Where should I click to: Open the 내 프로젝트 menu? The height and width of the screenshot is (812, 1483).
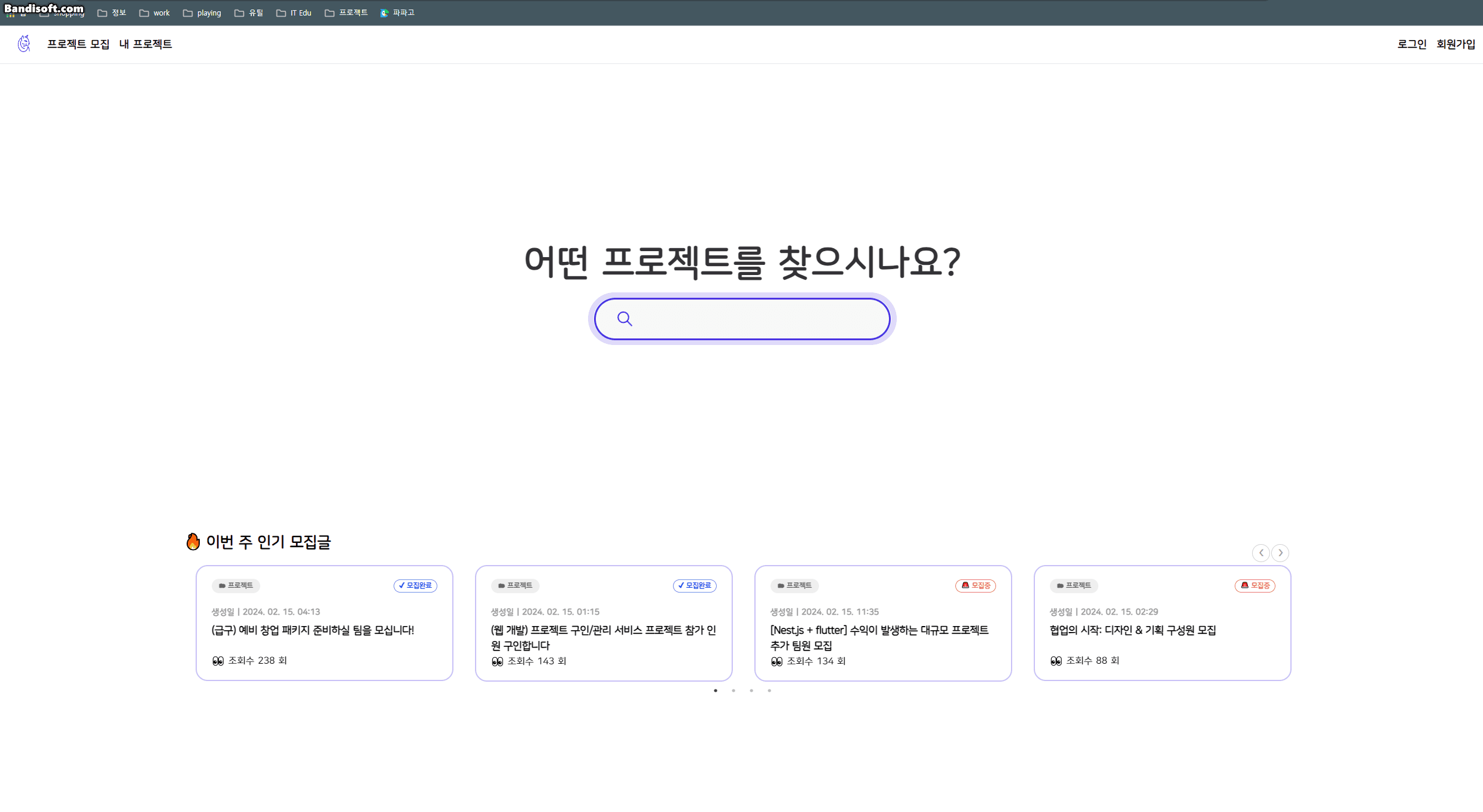145,44
